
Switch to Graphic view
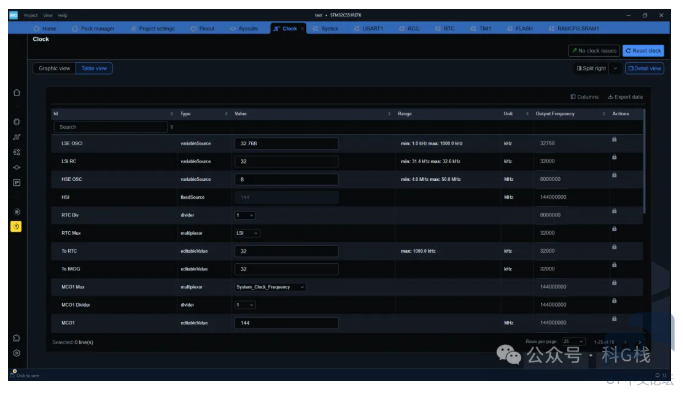(54, 68)
